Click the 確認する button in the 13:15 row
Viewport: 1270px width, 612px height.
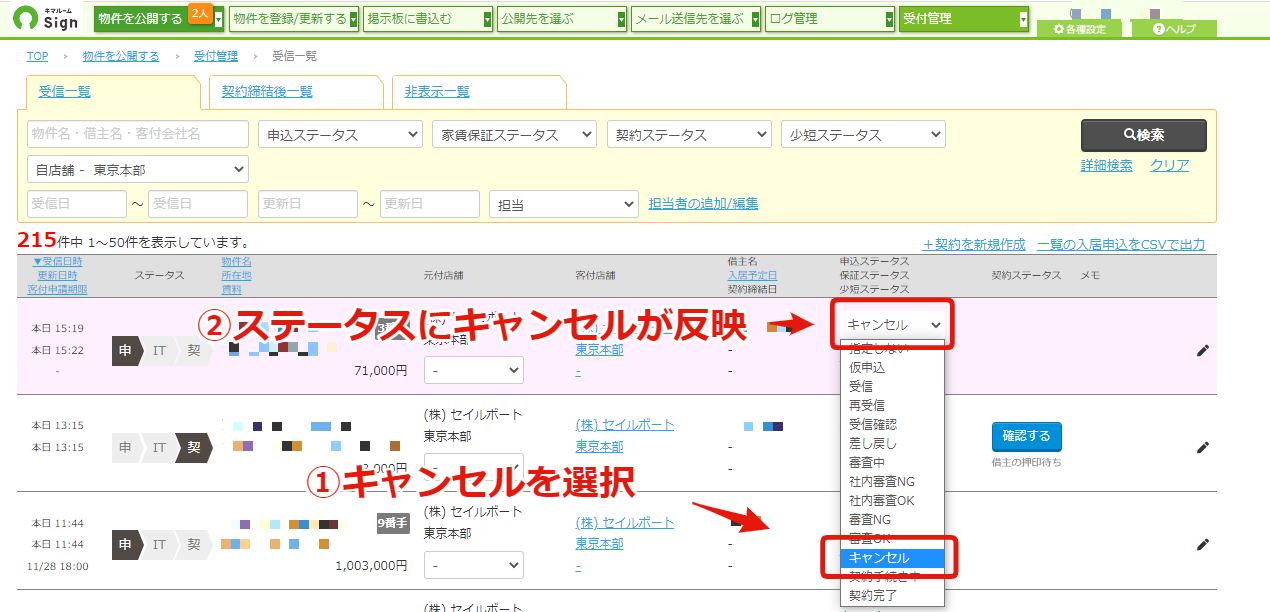pyautogui.click(x=1027, y=436)
